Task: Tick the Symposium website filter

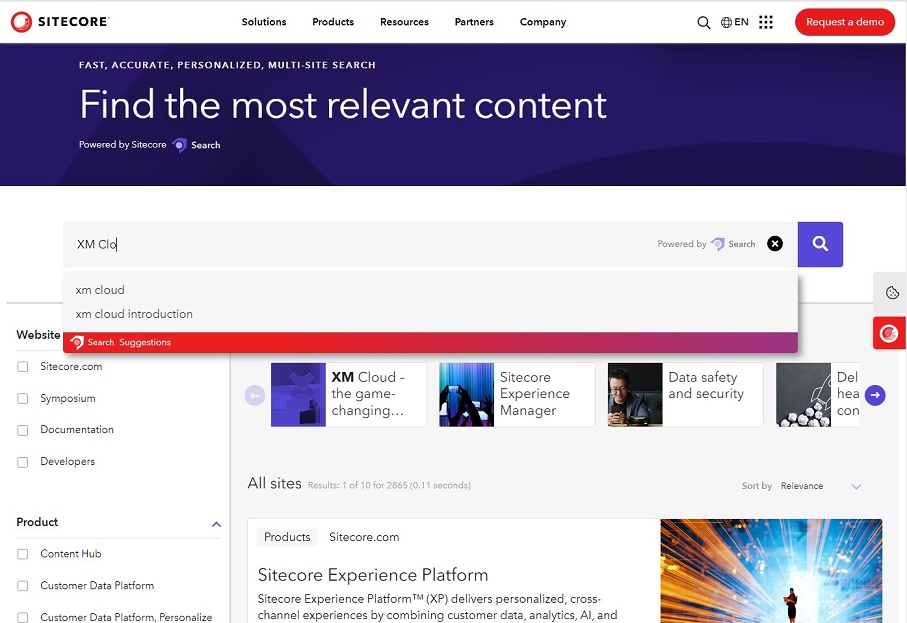Action: (x=23, y=399)
